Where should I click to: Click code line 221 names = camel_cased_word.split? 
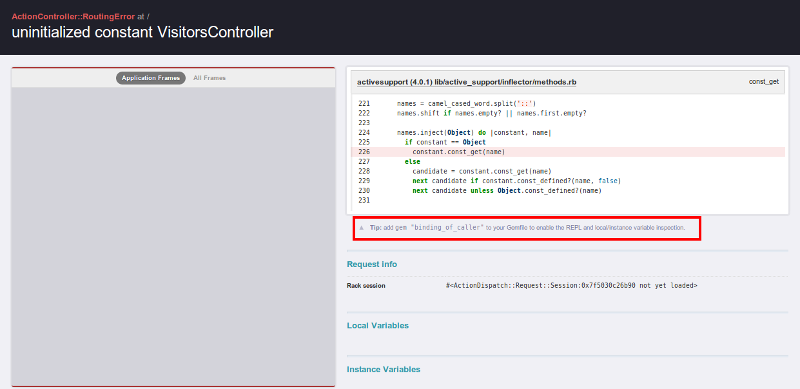(x=465, y=104)
